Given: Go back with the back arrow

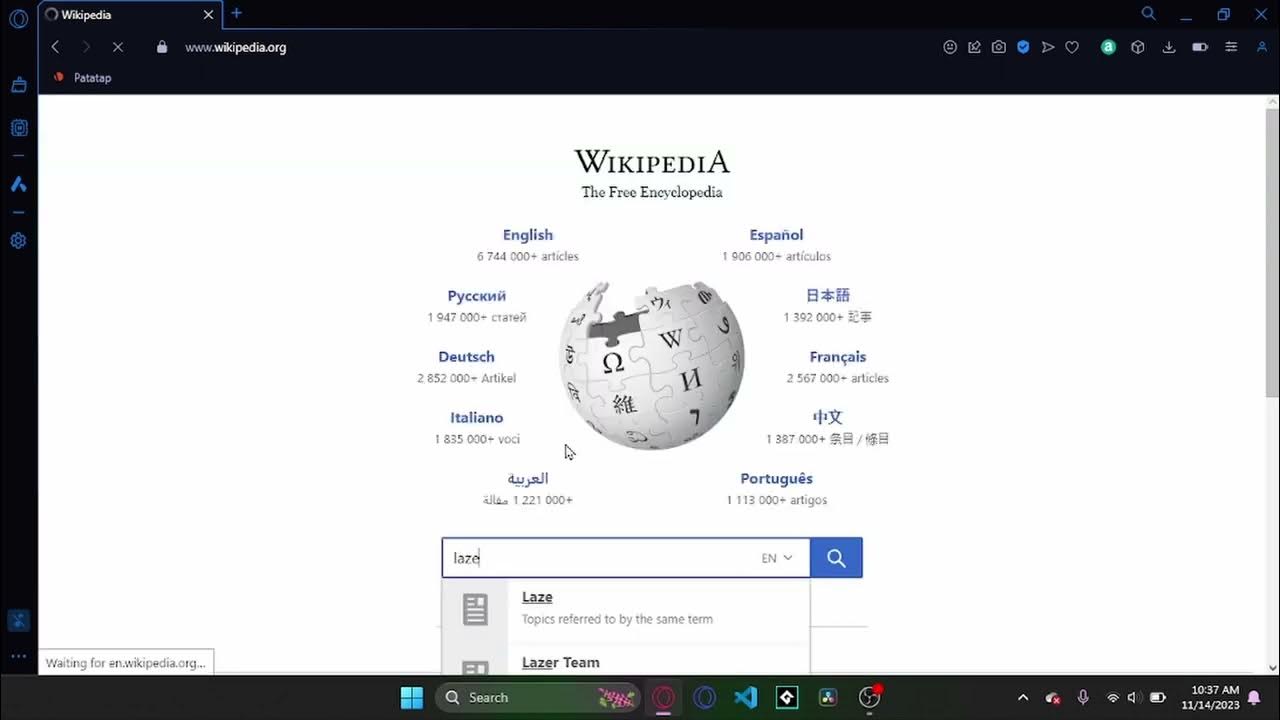Looking at the screenshot, I should (x=56, y=47).
